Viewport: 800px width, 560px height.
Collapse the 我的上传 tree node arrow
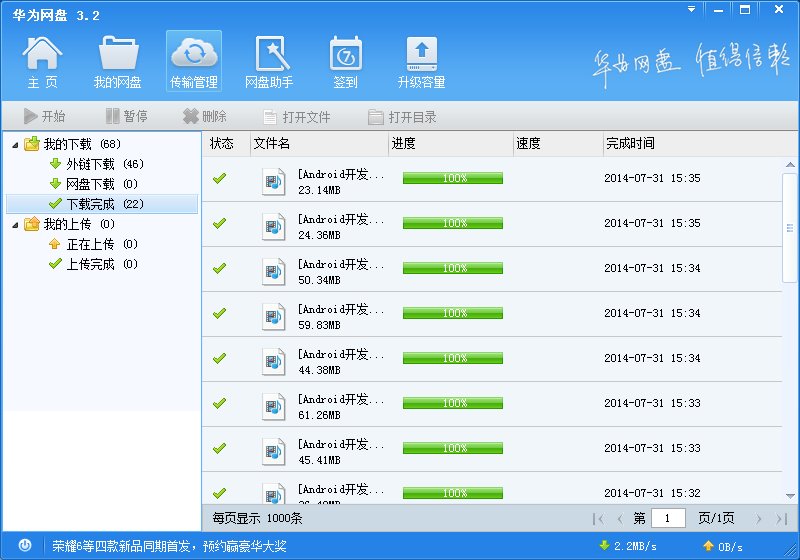point(15,225)
